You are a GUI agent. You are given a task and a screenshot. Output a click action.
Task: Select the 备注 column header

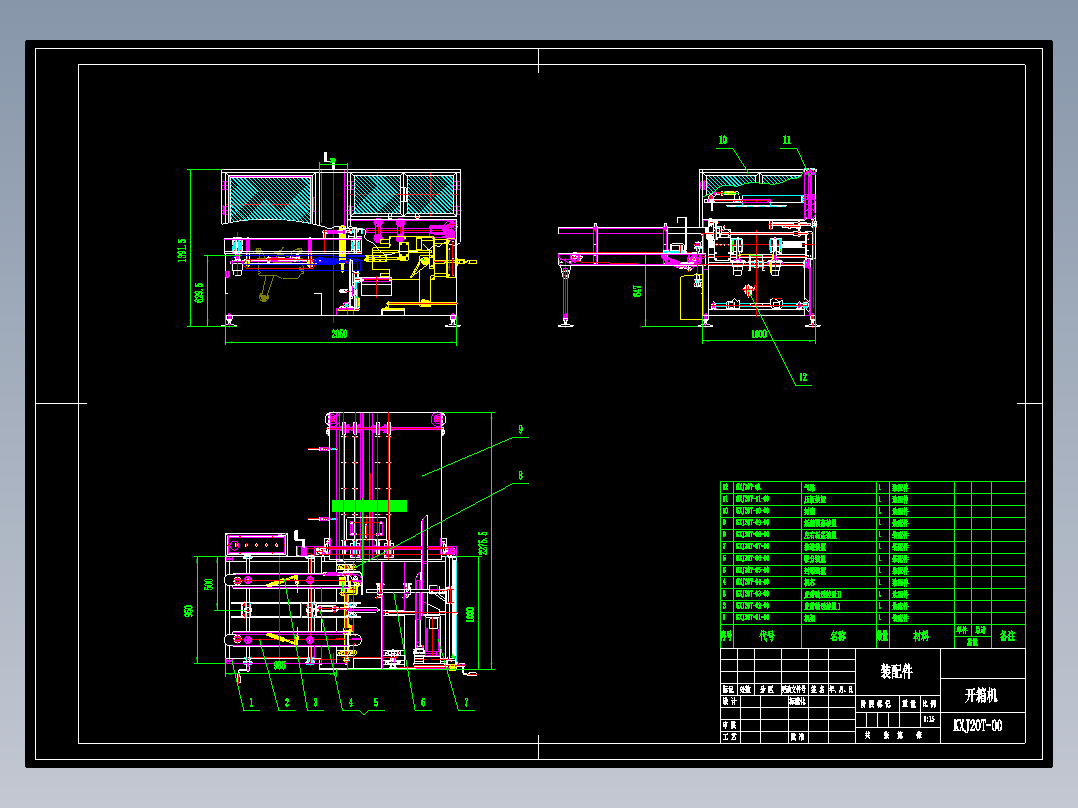click(x=1007, y=637)
